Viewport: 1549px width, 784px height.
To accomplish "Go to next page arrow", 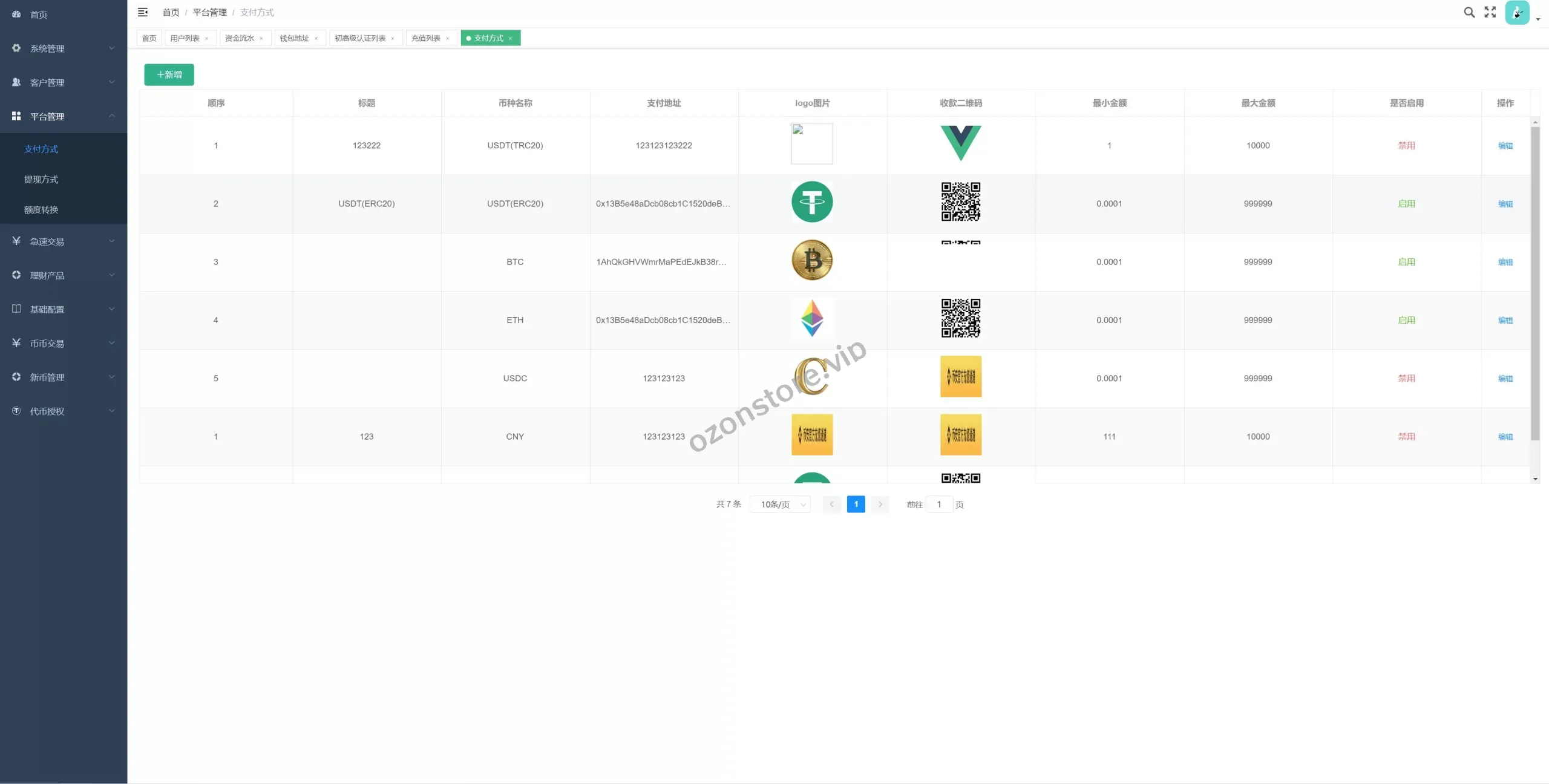I will coord(880,505).
